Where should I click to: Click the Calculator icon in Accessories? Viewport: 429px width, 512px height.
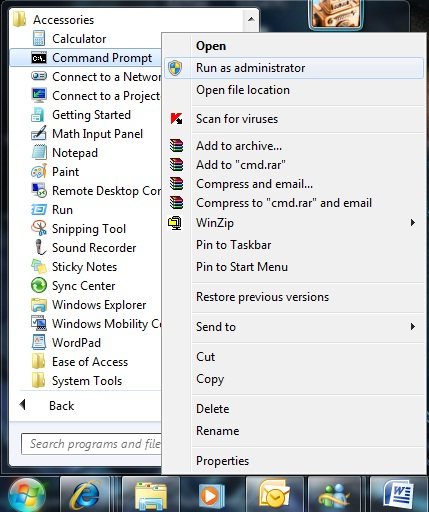[39, 38]
